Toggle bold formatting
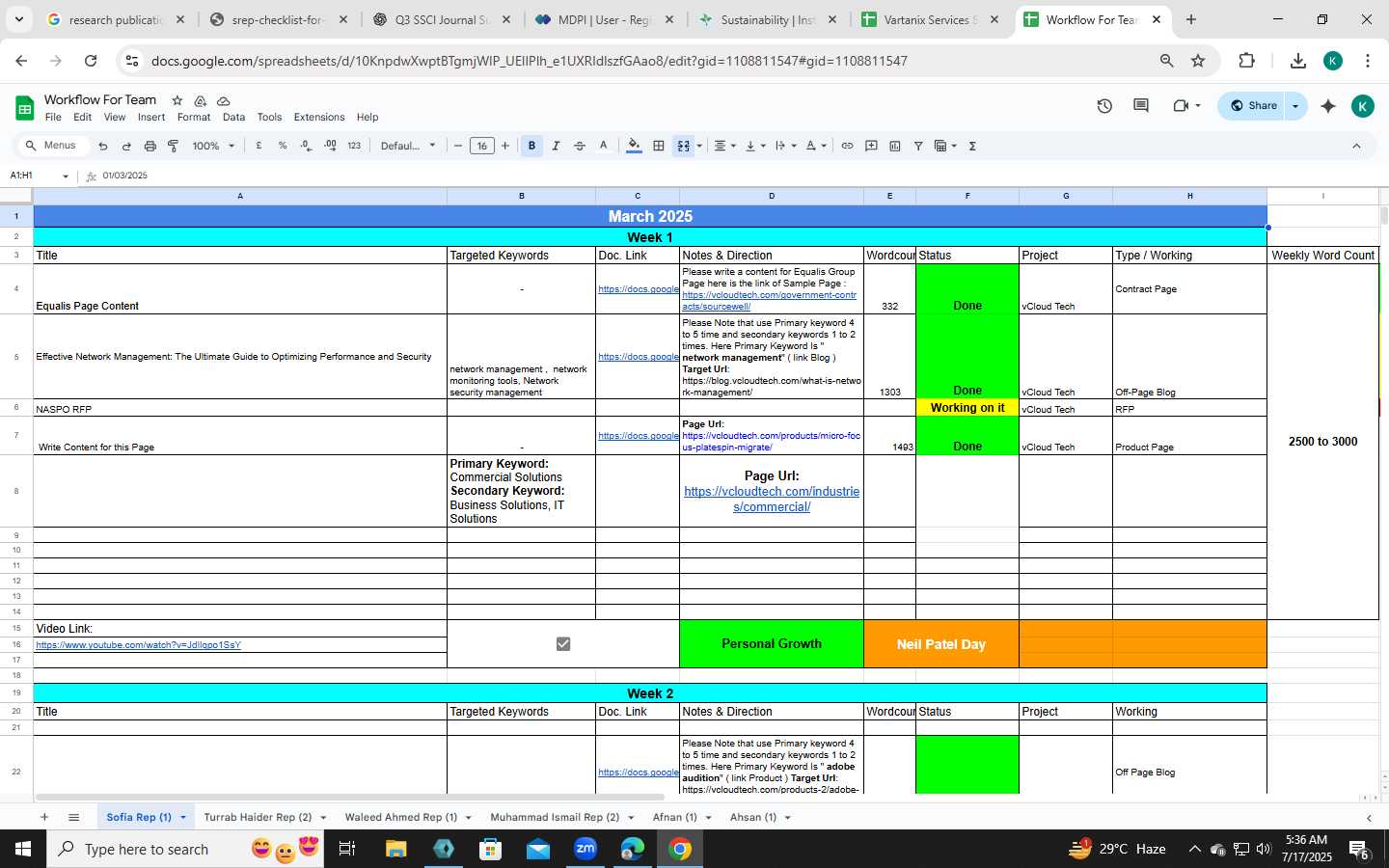This screenshot has width=1389, height=868. (x=531, y=146)
